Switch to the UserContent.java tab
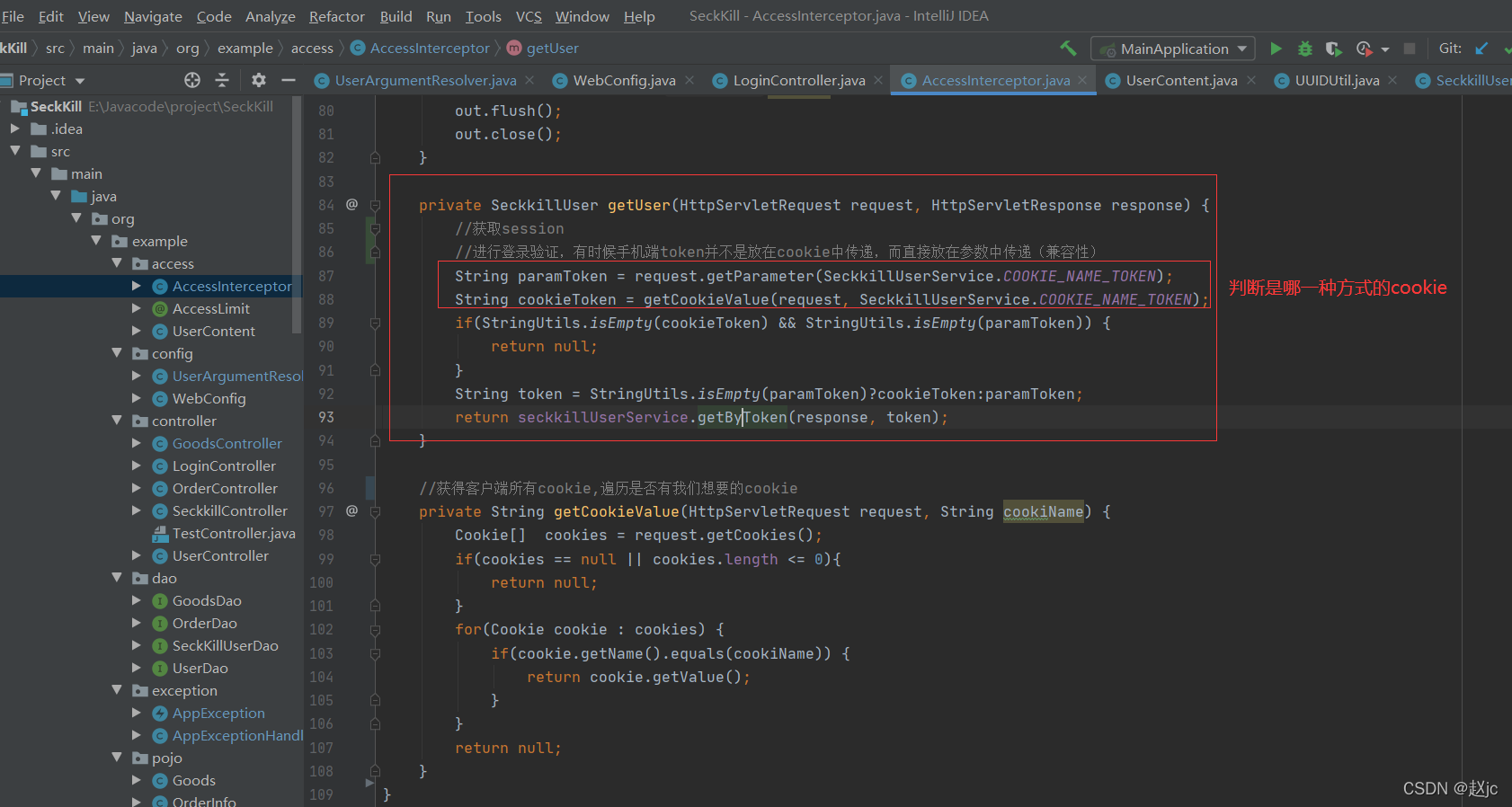The width and height of the screenshot is (1512, 807). coord(1181,80)
